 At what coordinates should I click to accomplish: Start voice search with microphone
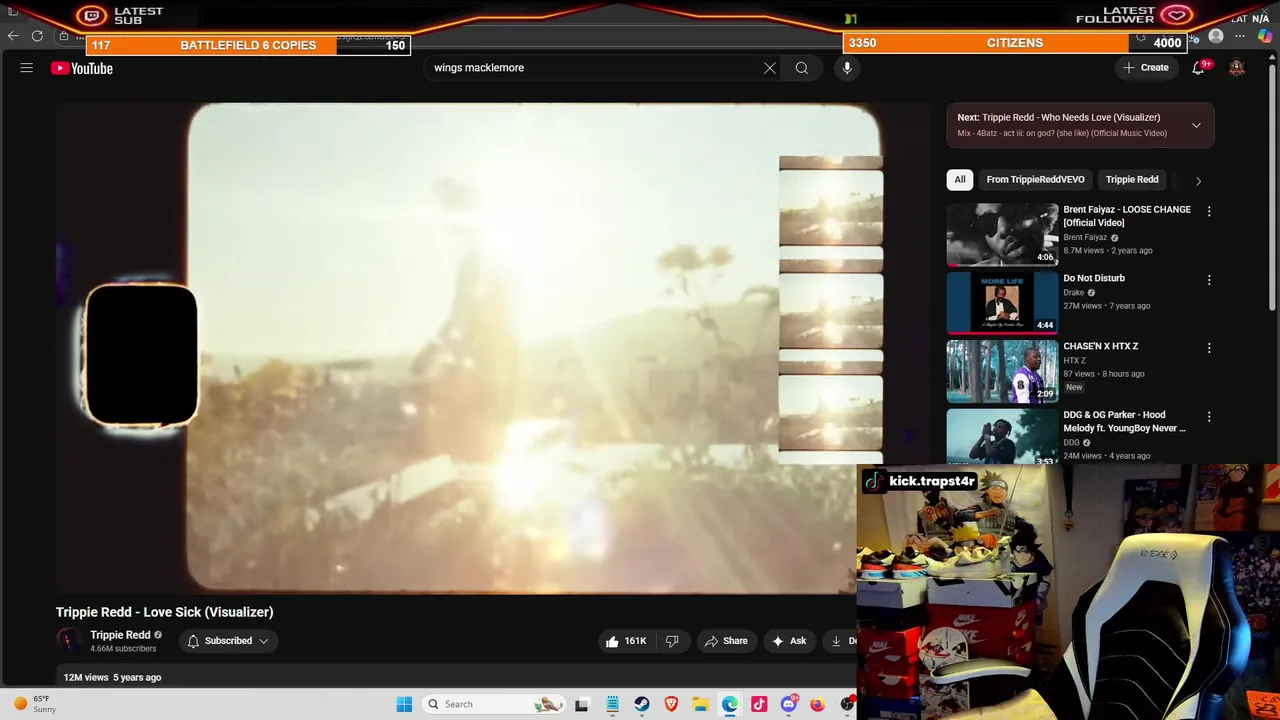847,68
